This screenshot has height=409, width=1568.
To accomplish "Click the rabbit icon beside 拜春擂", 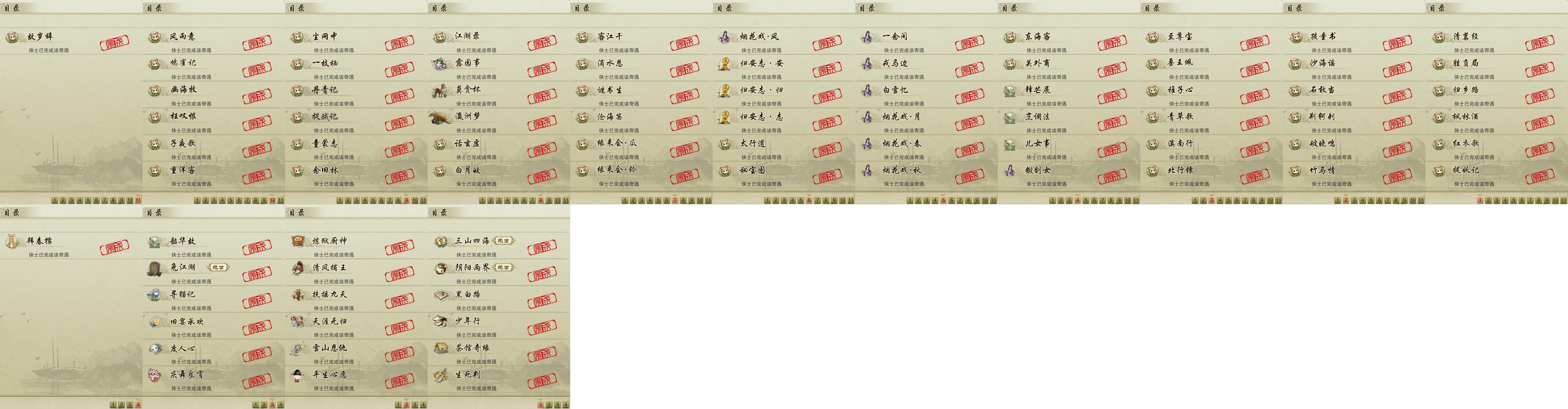I will pos(12,241).
